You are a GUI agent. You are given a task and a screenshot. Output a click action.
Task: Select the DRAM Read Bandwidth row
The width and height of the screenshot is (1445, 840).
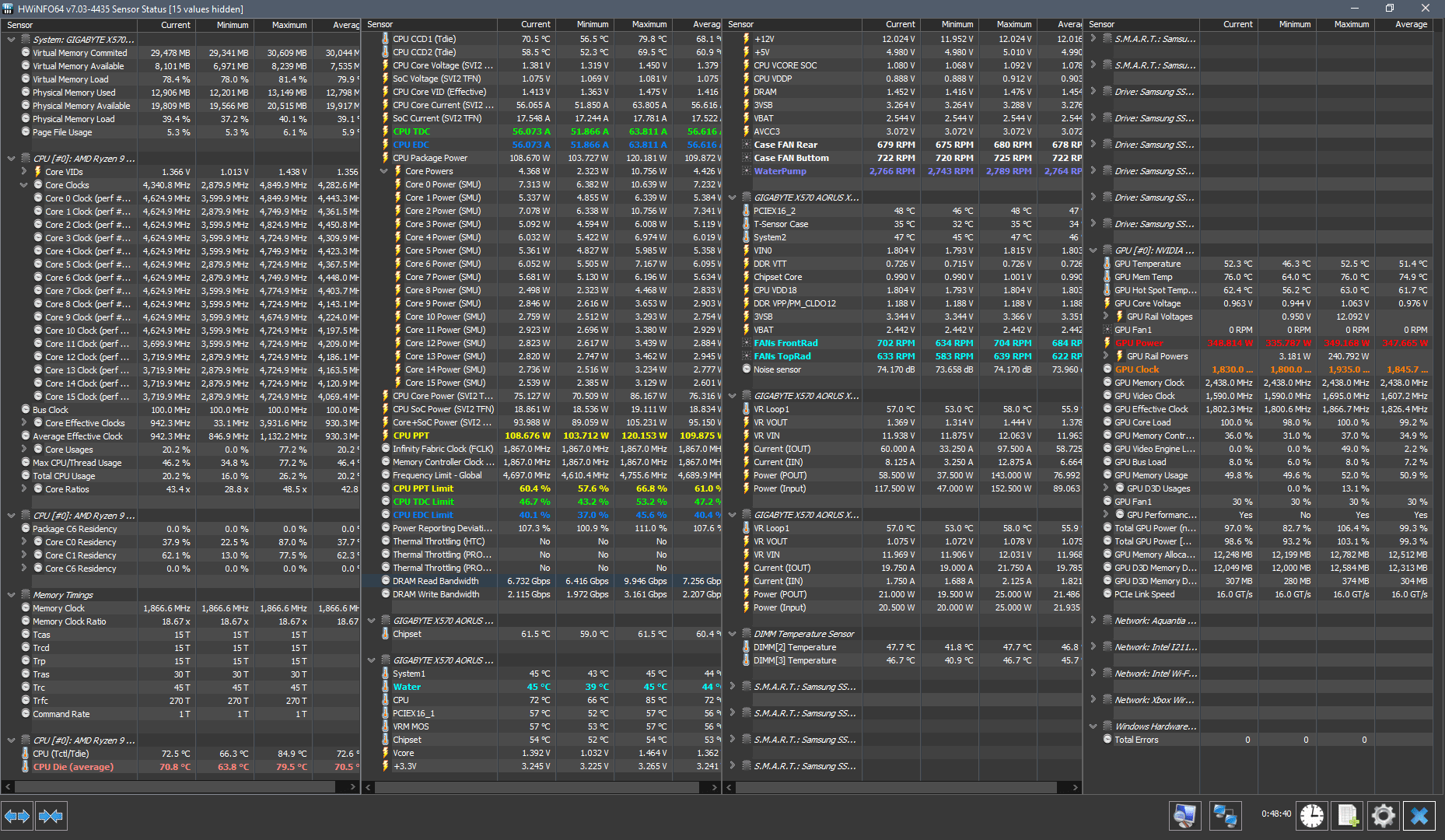(x=541, y=581)
